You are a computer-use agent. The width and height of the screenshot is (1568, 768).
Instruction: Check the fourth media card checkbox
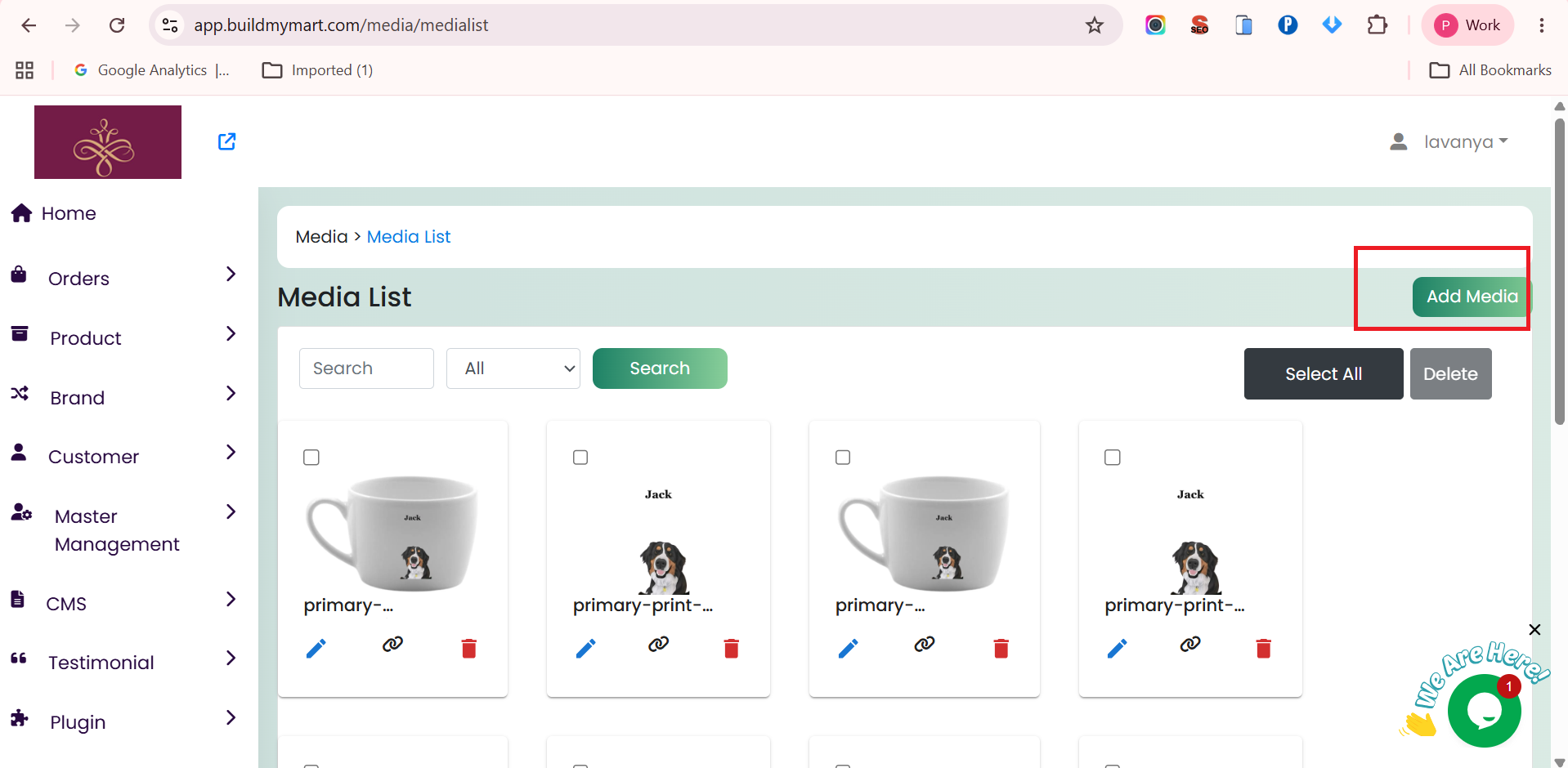click(1113, 458)
